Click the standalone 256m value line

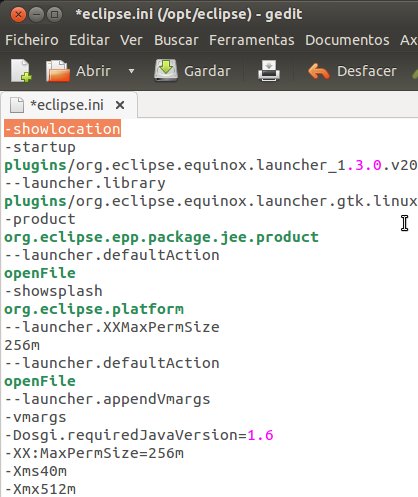(22, 345)
